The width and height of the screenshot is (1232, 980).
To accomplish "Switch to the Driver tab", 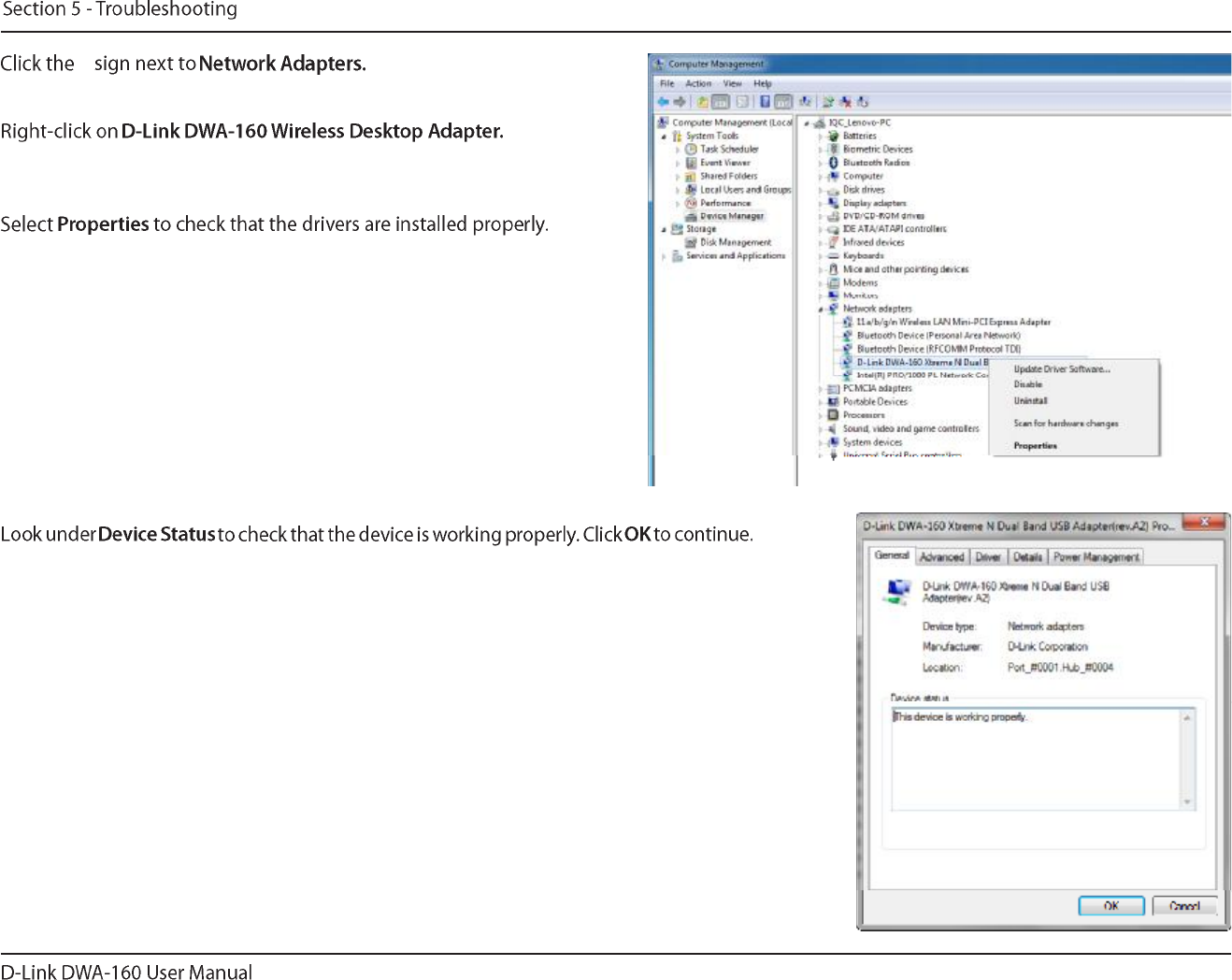I will click(x=988, y=557).
